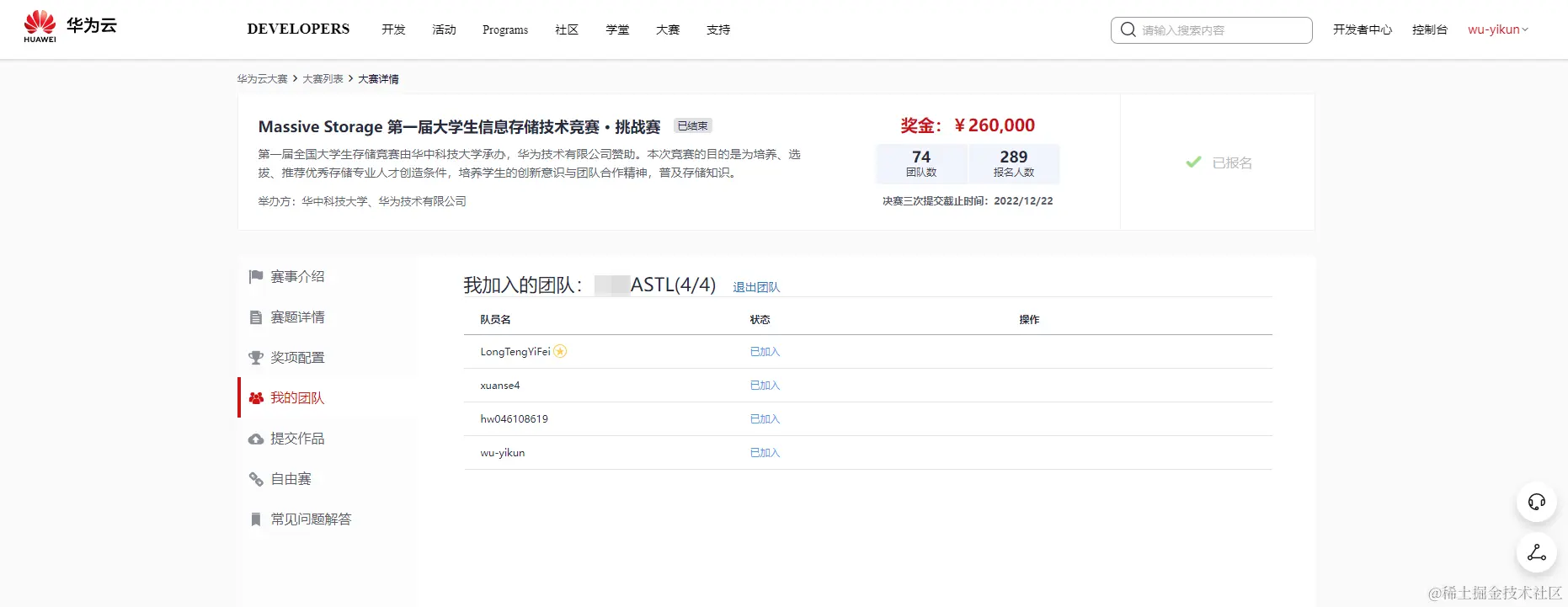Open the 学堂 menu

(x=617, y=29)
